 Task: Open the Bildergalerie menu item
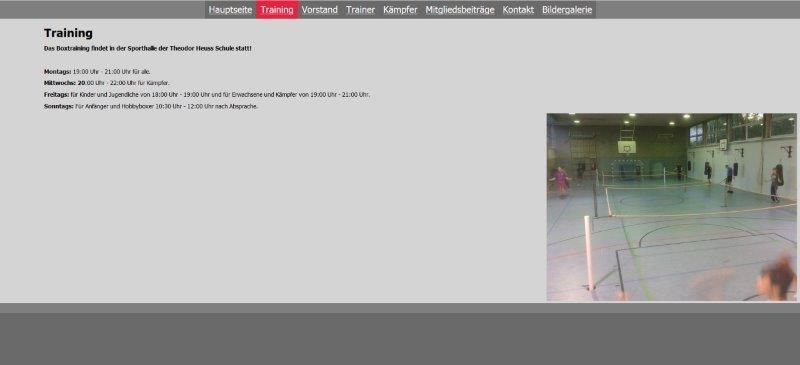567,10
